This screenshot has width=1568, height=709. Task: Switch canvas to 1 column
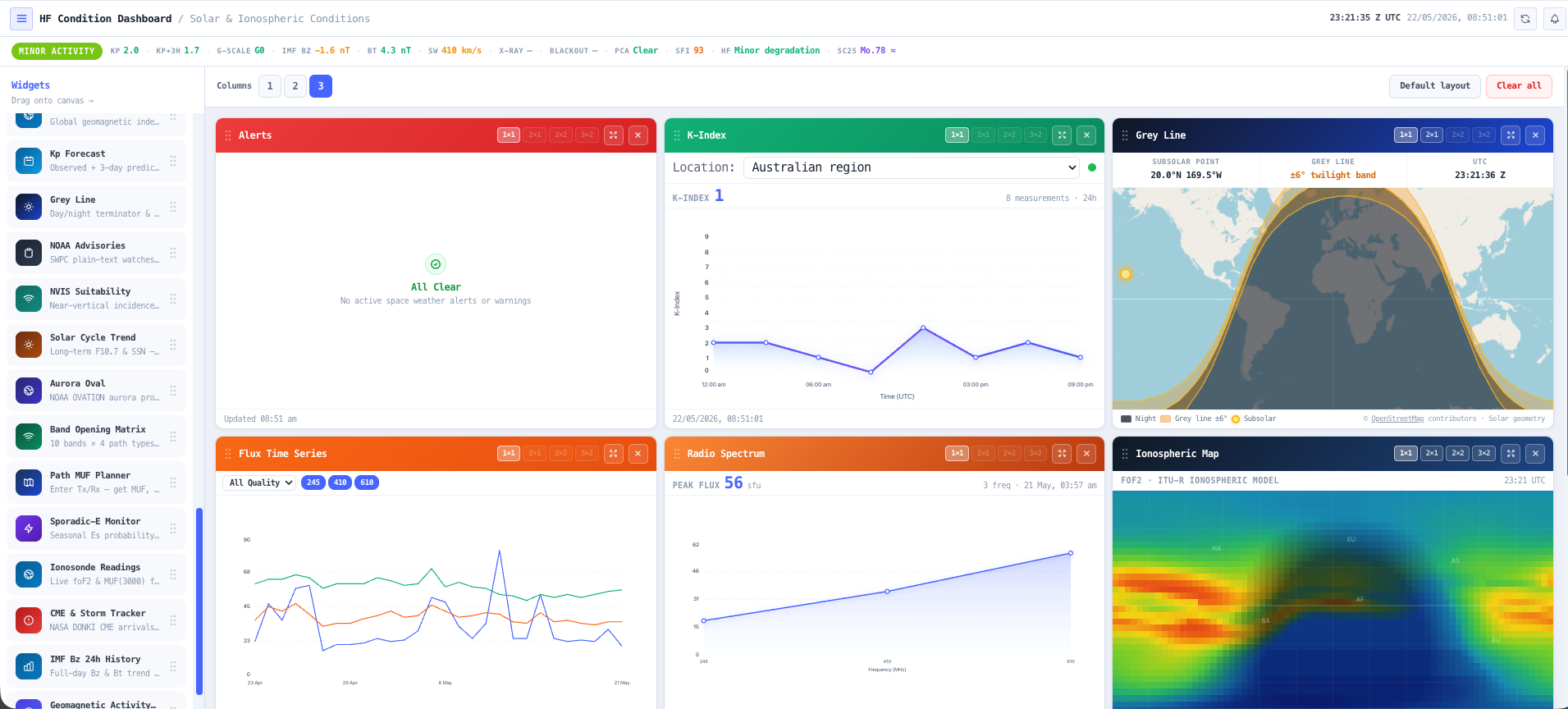[270, 86]
